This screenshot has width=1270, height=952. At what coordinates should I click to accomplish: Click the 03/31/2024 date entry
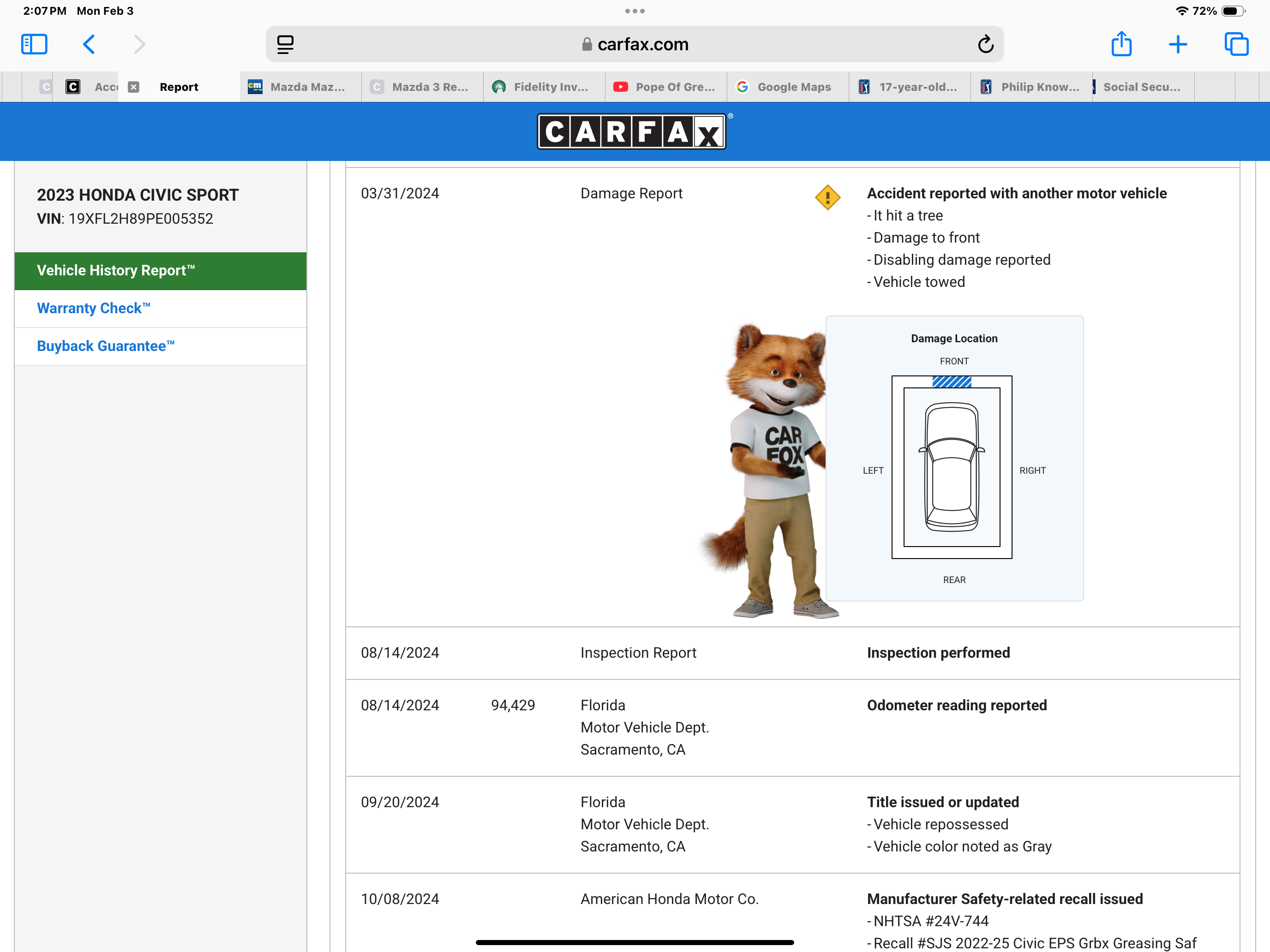coord(400,193)
